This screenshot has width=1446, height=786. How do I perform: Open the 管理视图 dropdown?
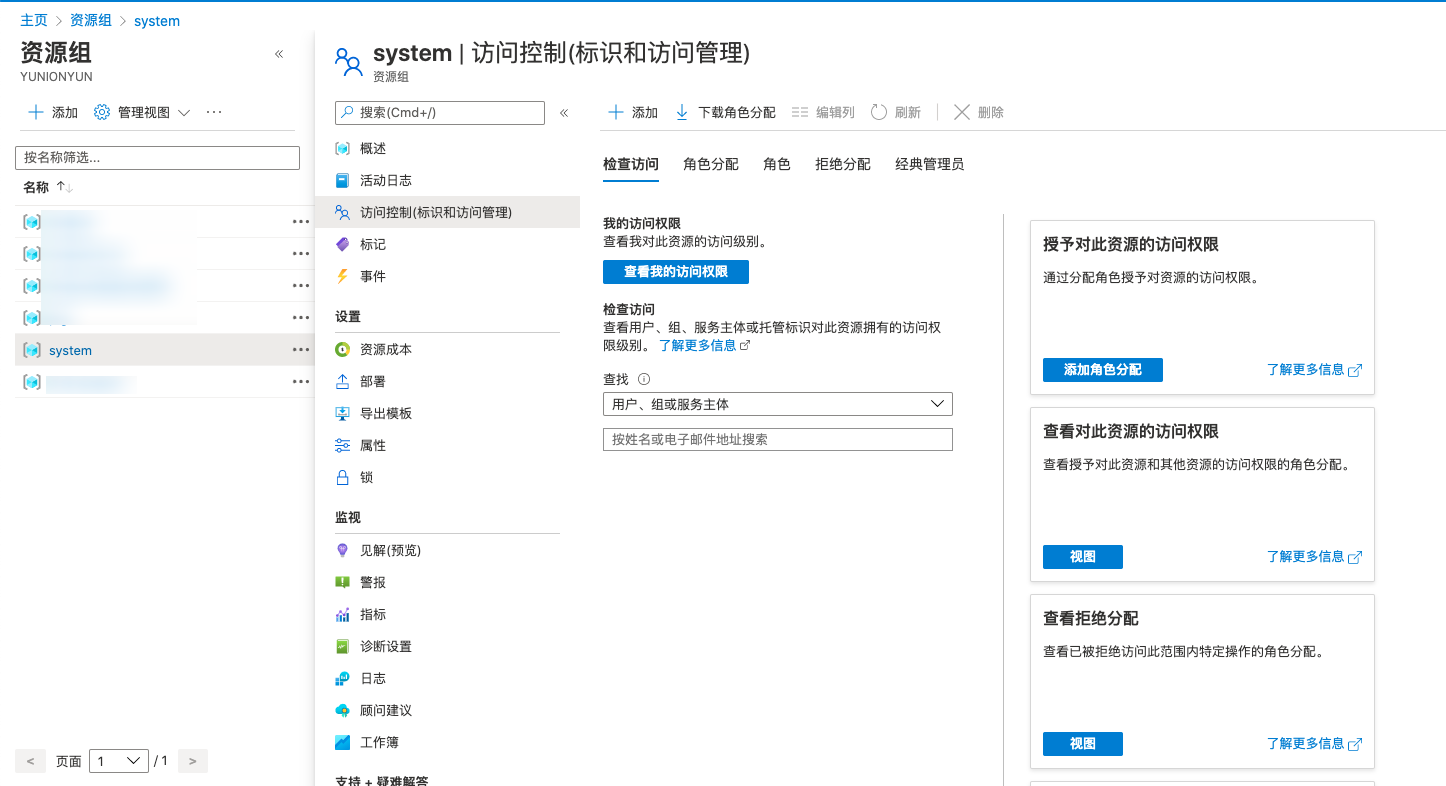[x=142, y=113]
